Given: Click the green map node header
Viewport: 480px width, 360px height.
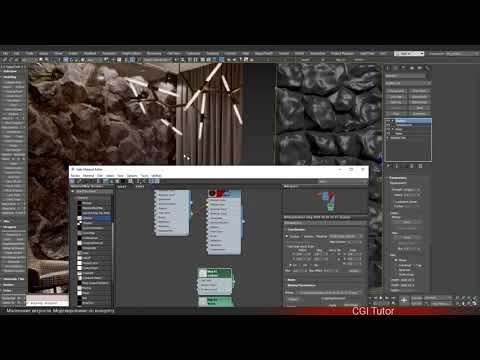Looking at the screenshot, I should (215, 273).
